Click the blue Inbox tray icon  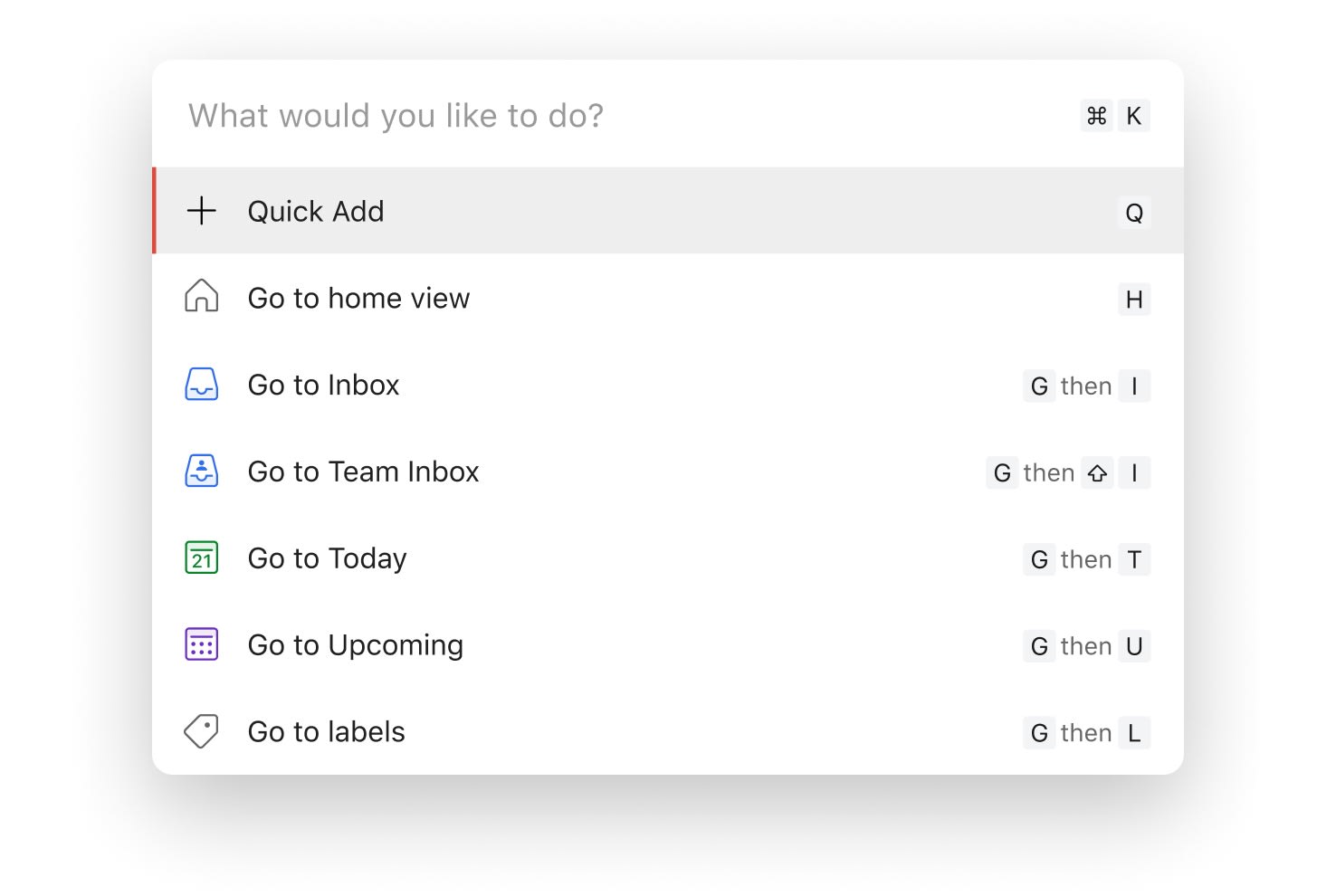point(200,385)
